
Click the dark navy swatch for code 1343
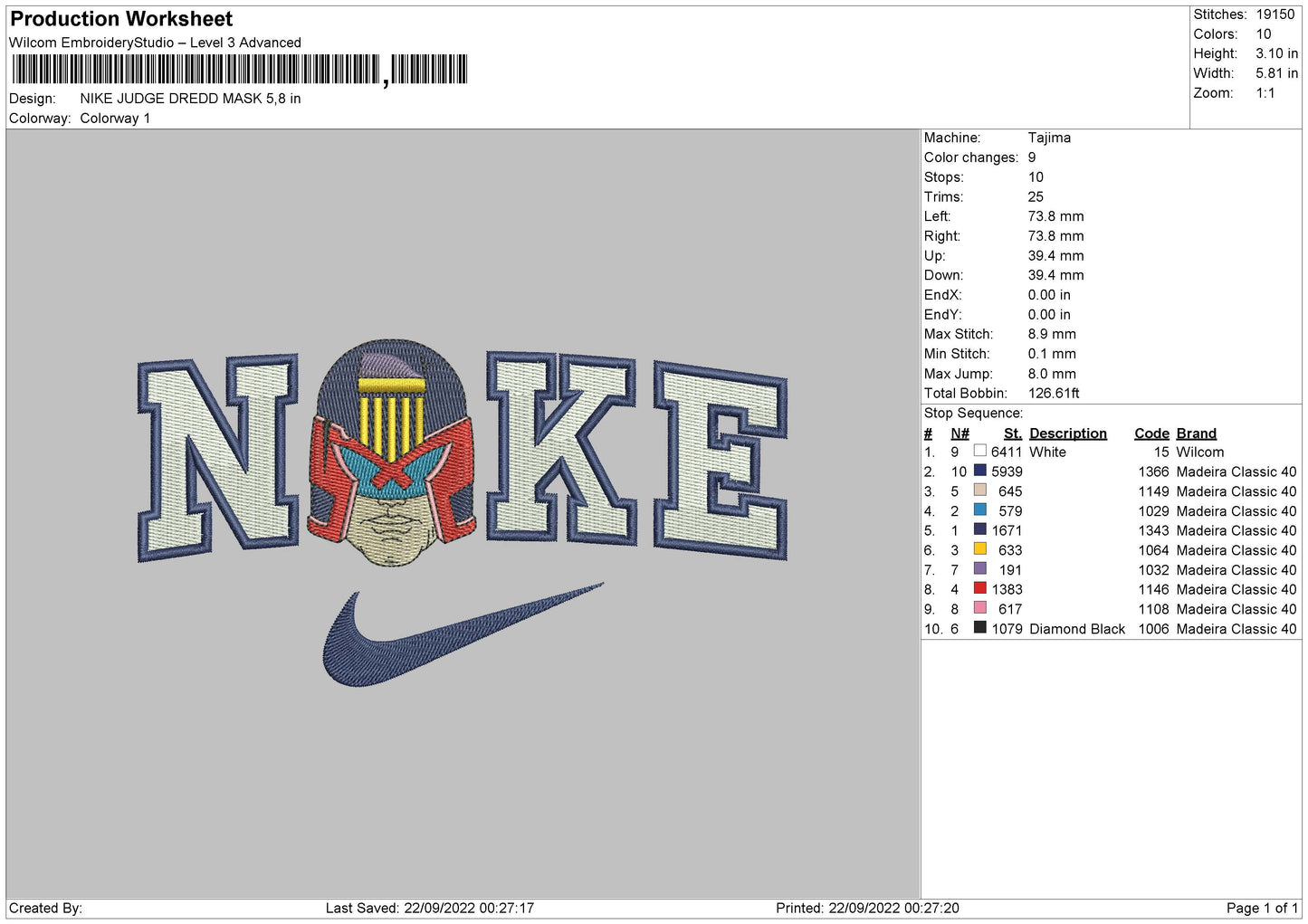[x=979, y=529]
